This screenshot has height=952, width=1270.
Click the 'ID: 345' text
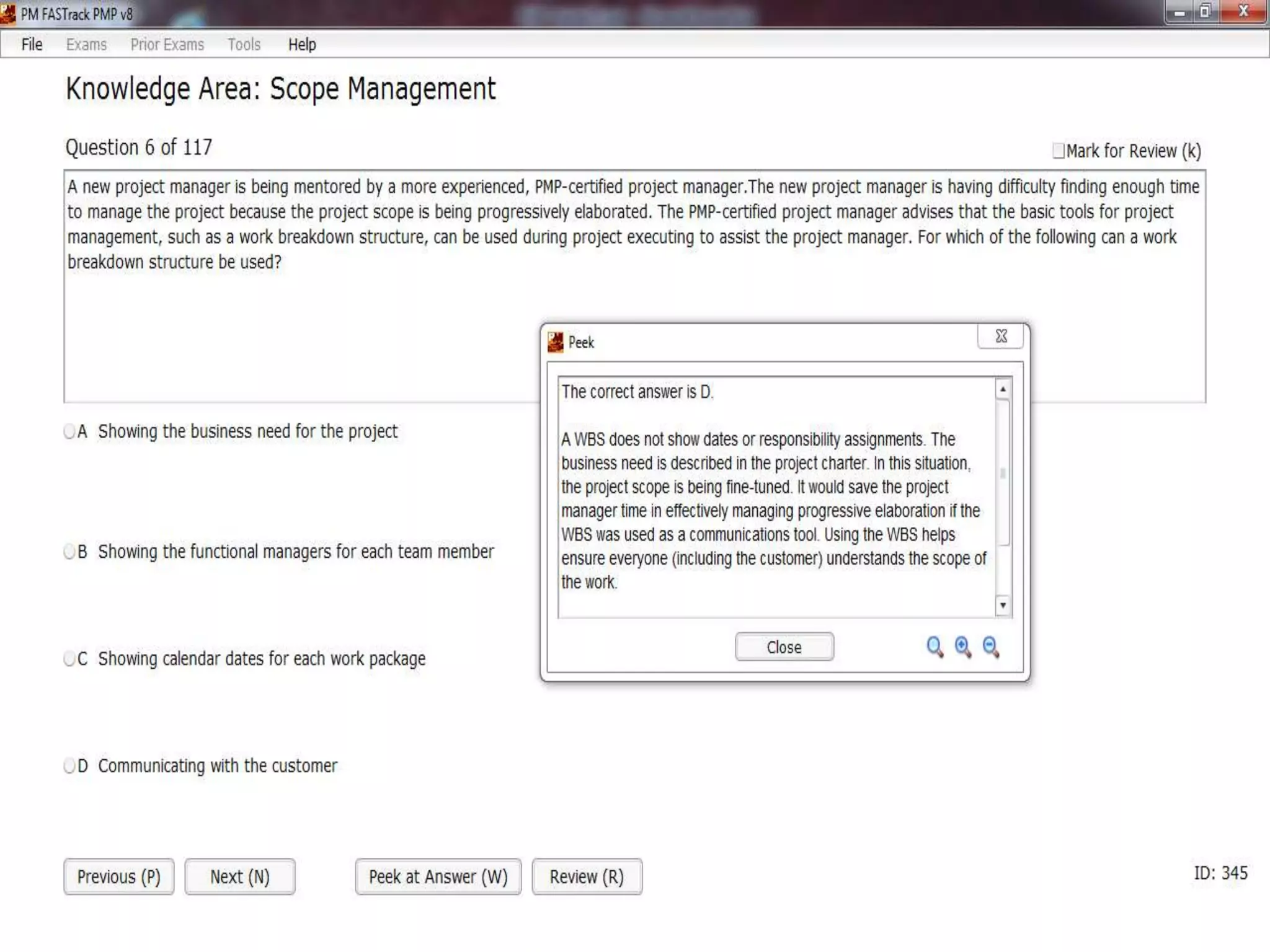pyautogui.click(x=1220, y=873)
